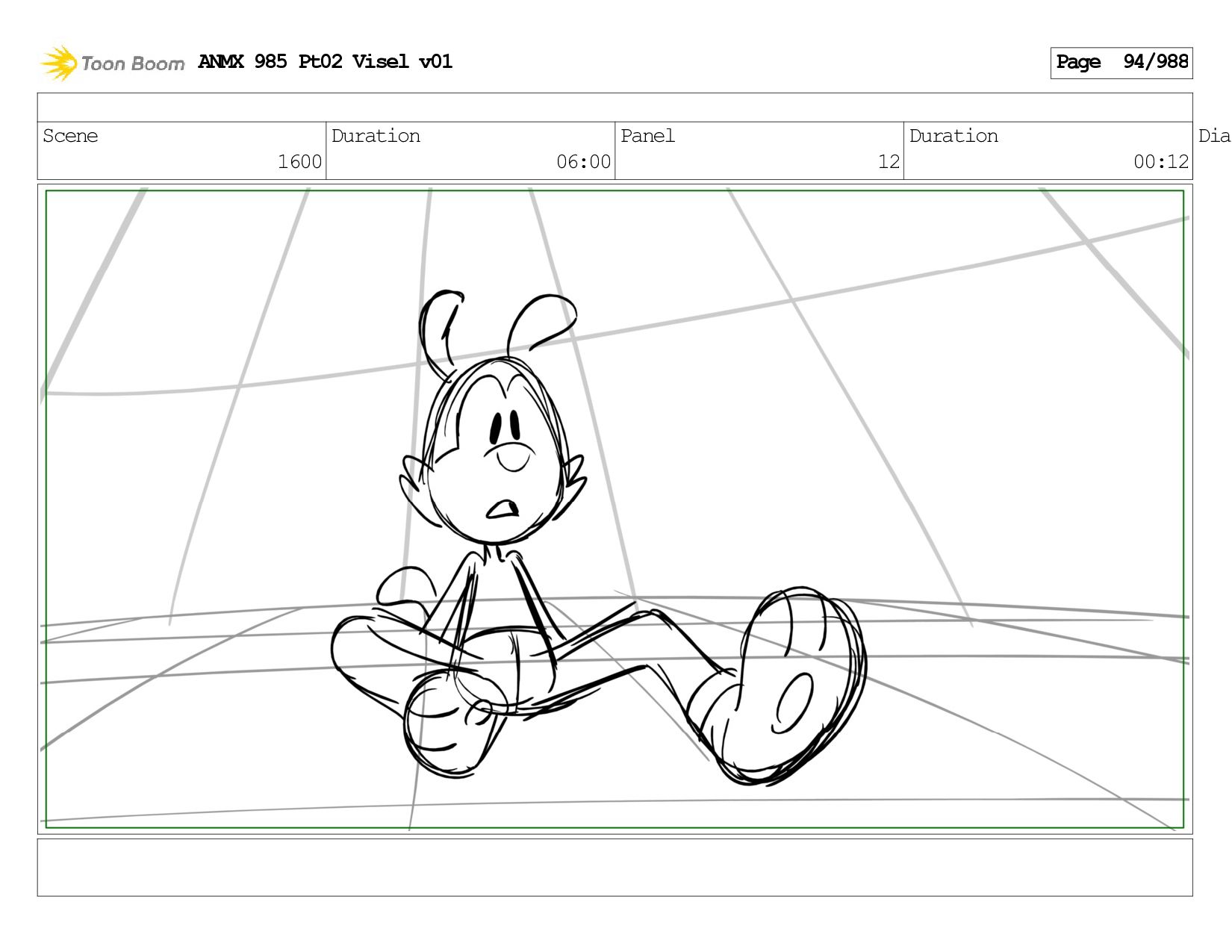Click the blank header strip above Scene row
The image size is (1232, 952).
(615, 108)
